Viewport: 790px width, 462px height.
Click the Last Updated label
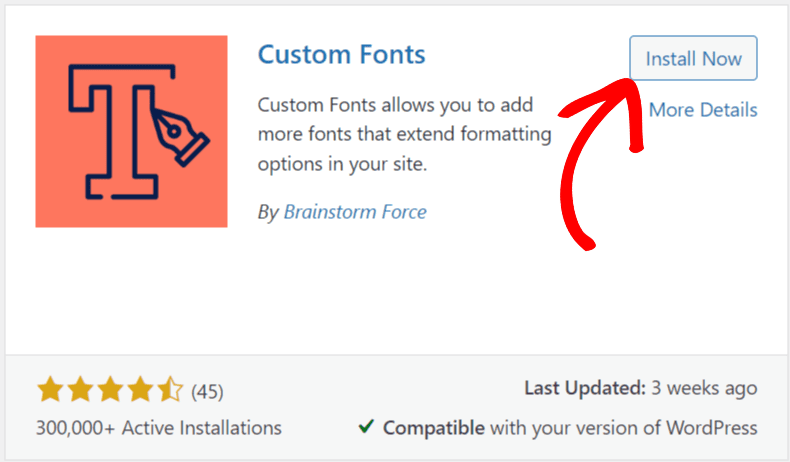585,388
